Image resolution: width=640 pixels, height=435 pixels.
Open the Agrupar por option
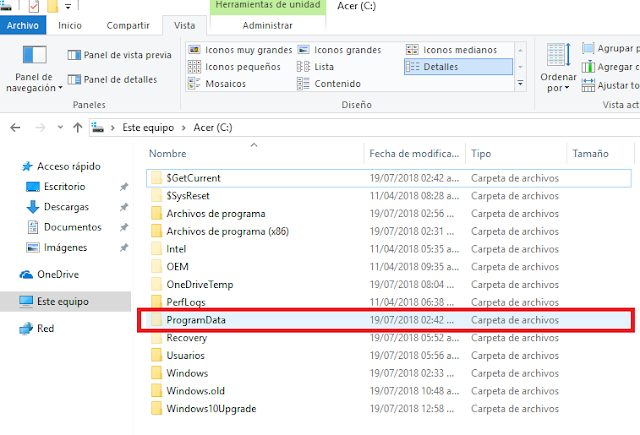point(610,48)
